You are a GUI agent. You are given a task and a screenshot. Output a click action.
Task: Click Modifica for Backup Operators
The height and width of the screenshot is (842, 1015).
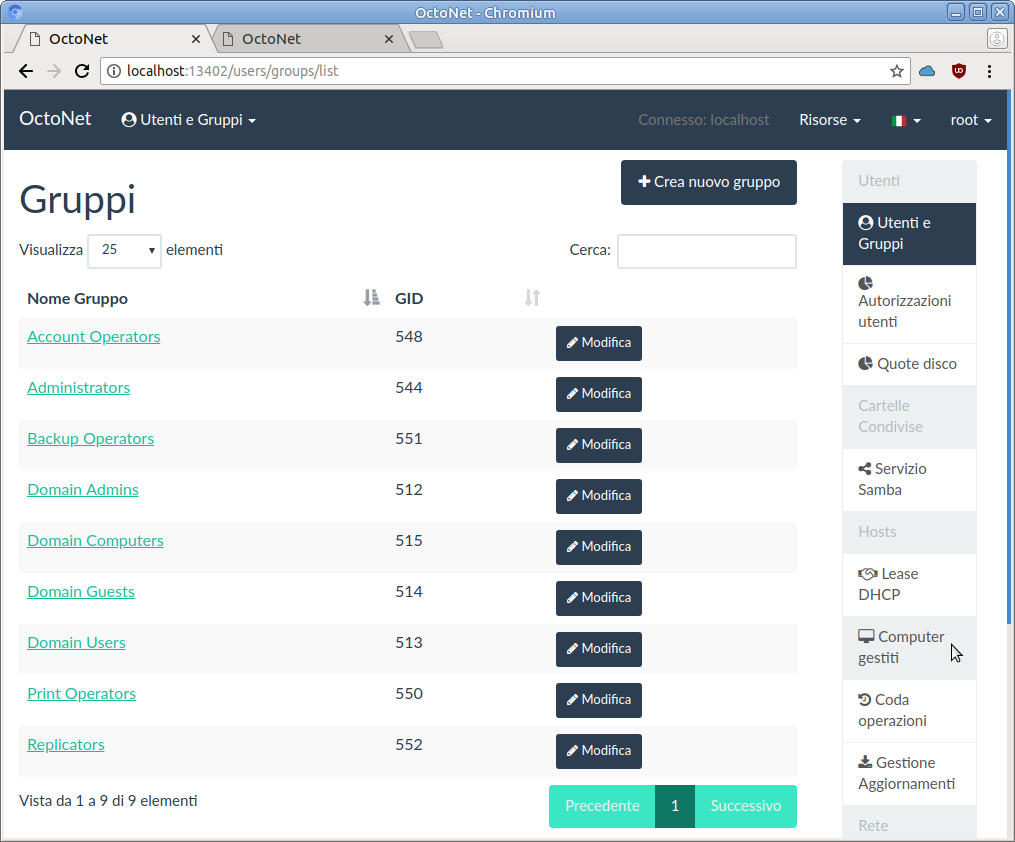(x=599, y=445)
